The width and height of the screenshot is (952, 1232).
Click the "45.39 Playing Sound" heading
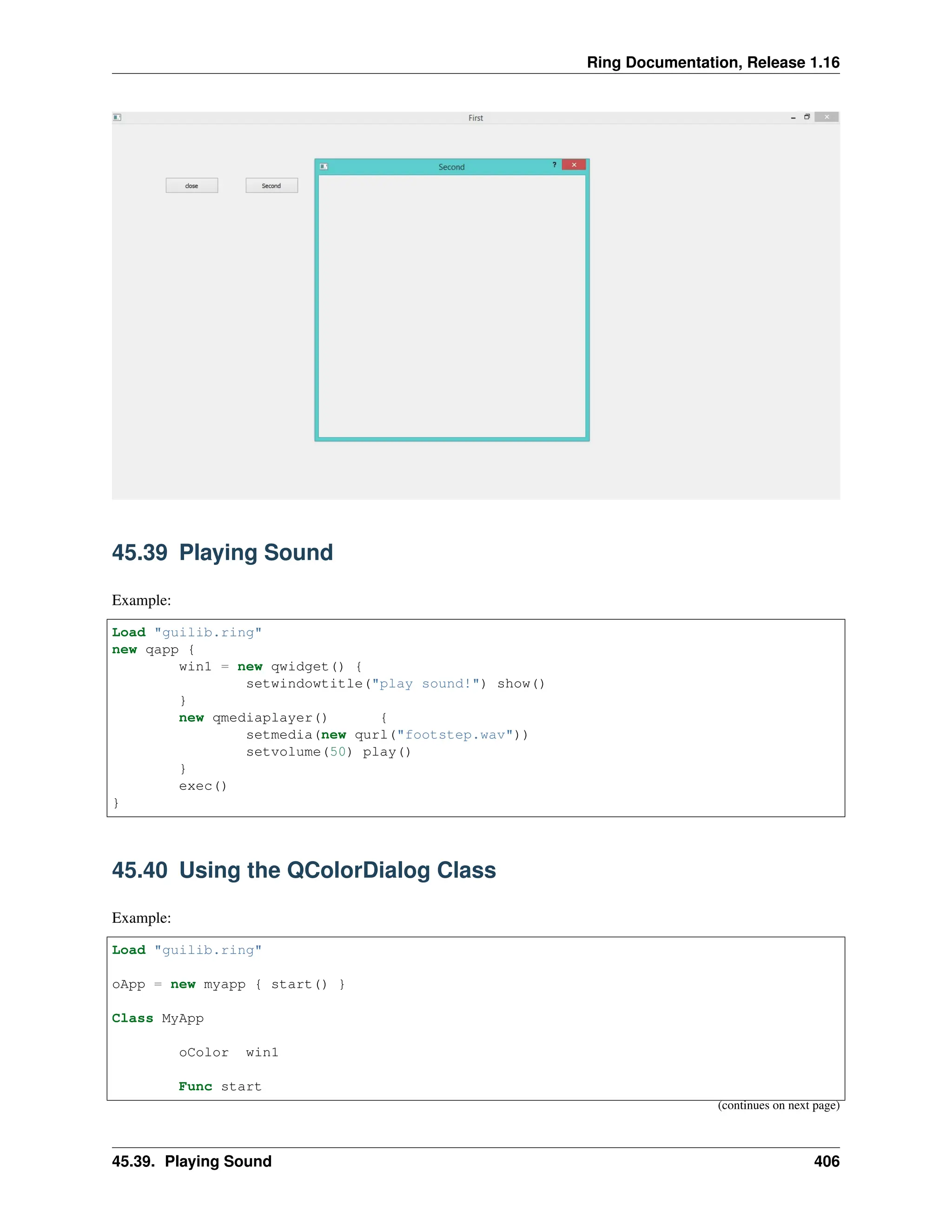(x=222, y=552)
